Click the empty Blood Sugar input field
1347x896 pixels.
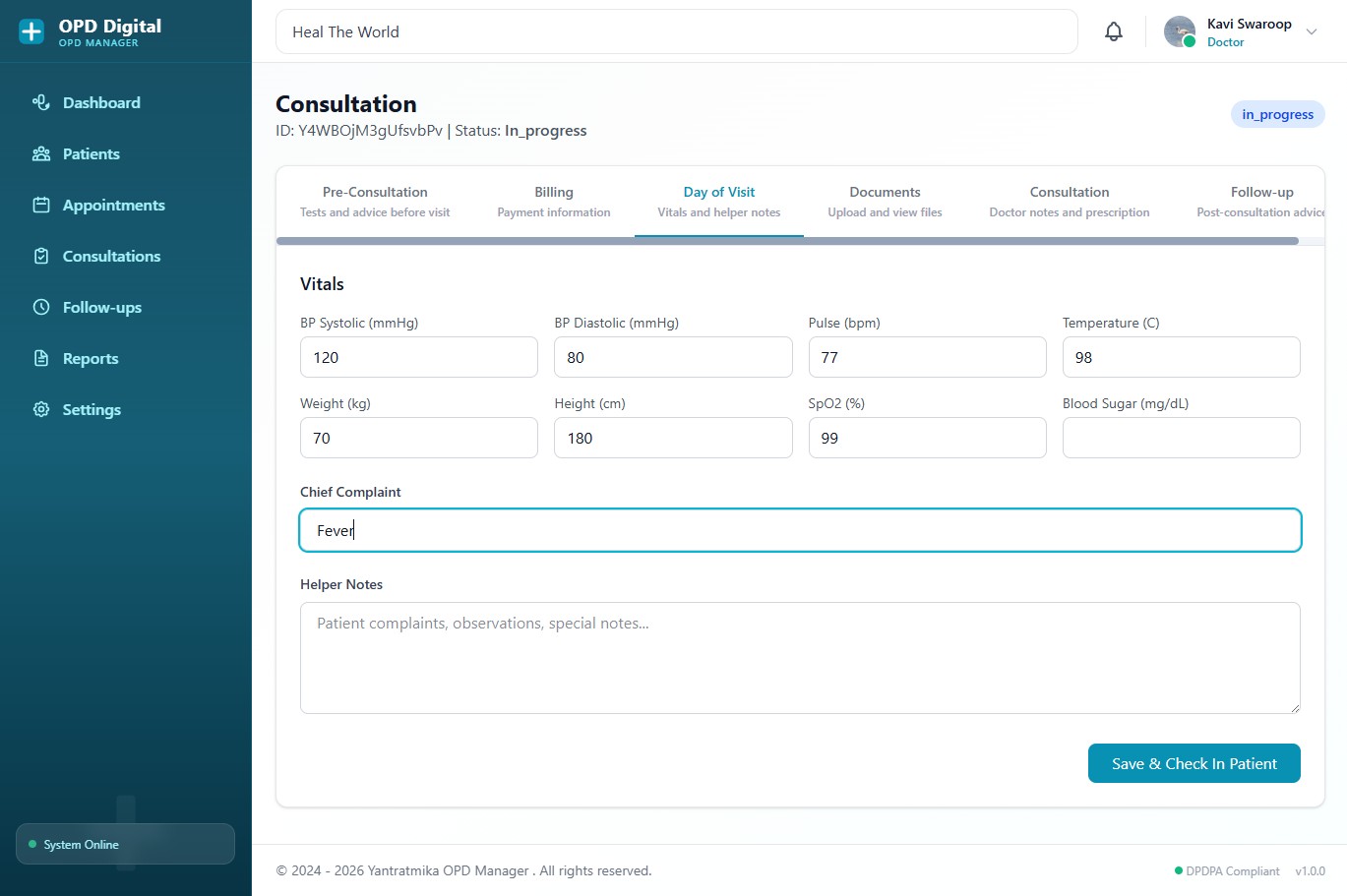coord(1181,438)
